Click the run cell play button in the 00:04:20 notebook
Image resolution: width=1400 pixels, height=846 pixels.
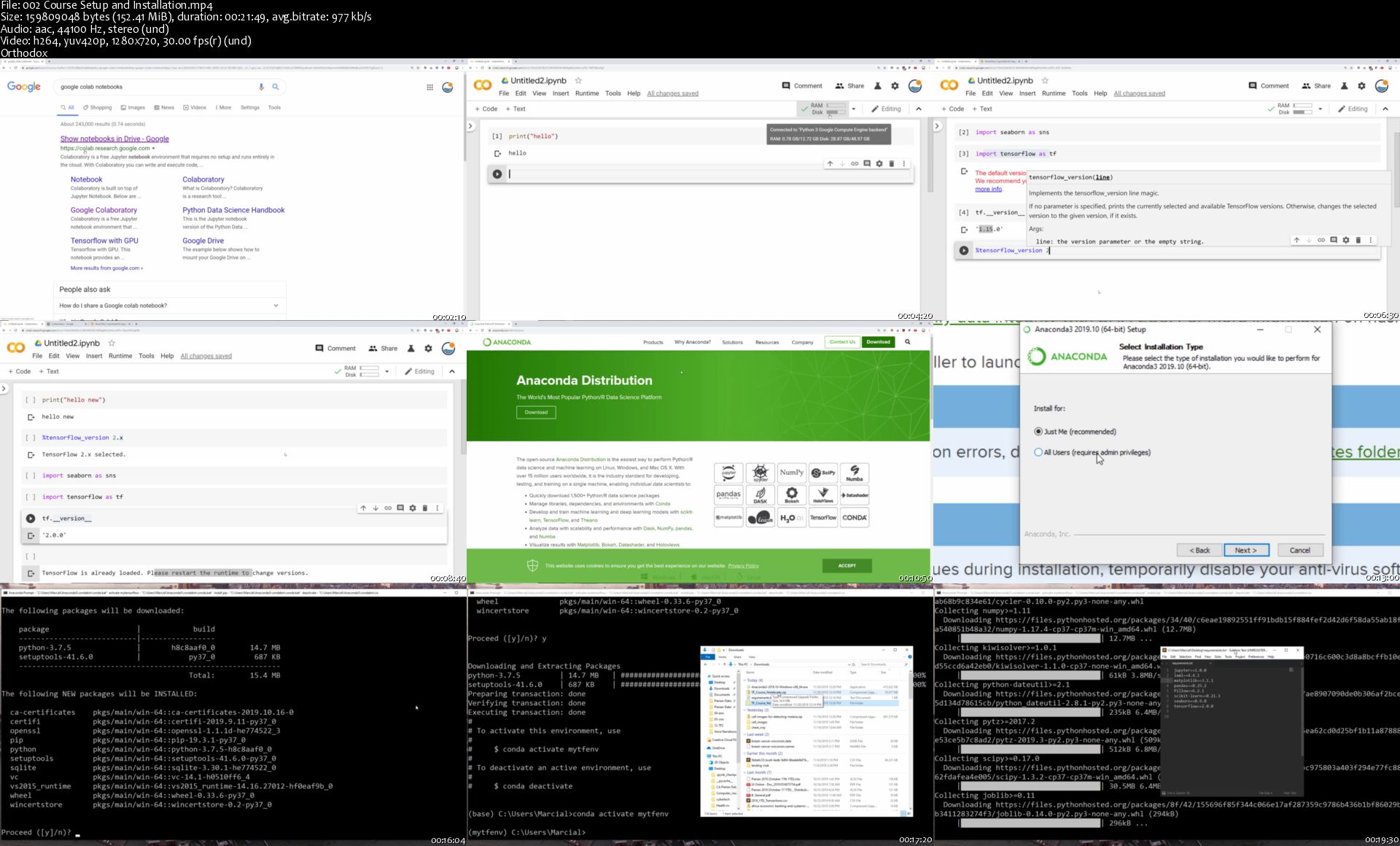(497, 174)
